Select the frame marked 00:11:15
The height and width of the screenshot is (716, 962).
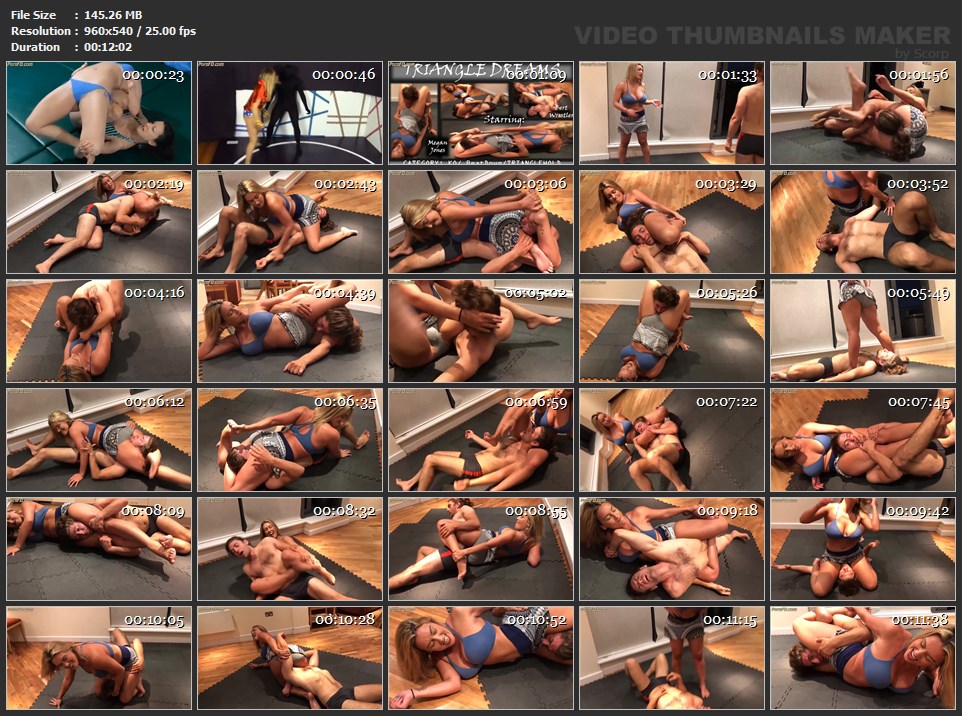(x=671, y=658)
